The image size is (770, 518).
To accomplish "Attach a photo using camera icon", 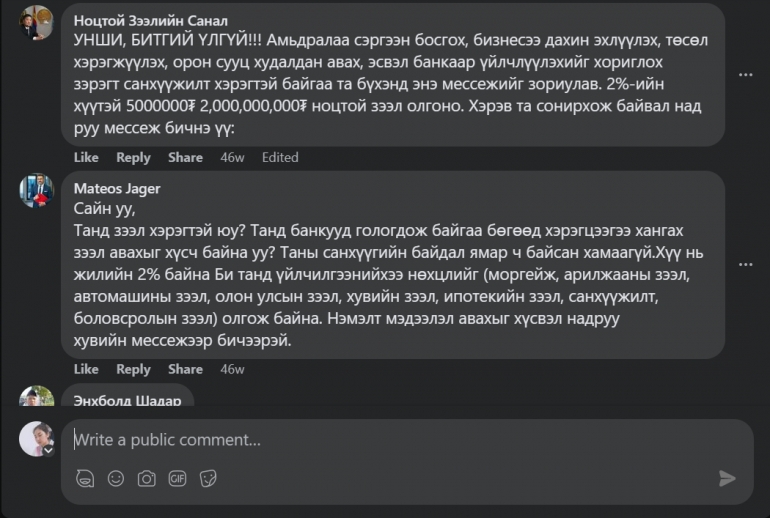I will point(147,479).
